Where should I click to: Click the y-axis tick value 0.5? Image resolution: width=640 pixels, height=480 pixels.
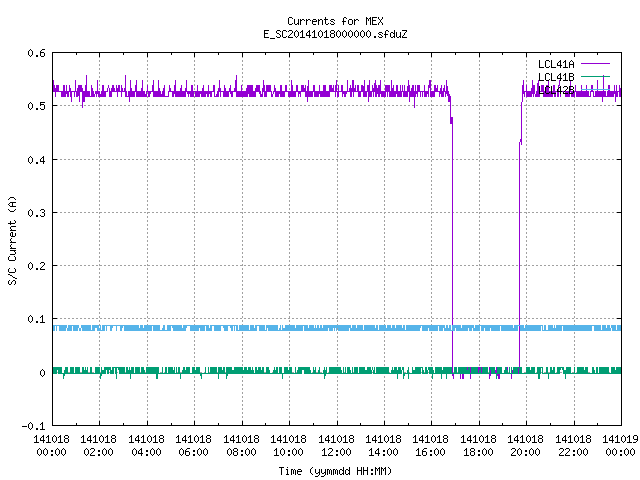point(36,106)
